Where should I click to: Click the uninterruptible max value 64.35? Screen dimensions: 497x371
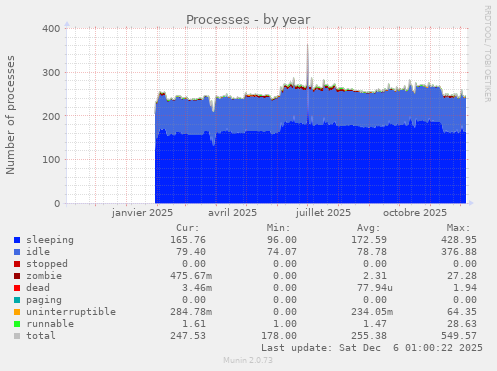(462, 312)
